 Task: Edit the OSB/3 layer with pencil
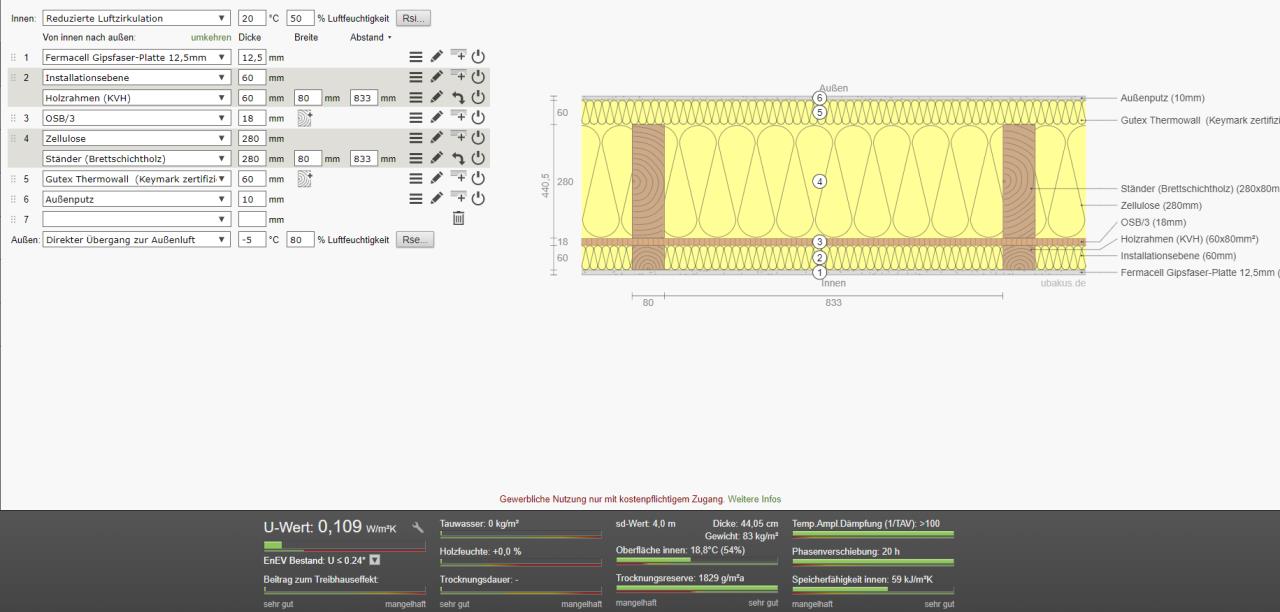pos(437,118)
